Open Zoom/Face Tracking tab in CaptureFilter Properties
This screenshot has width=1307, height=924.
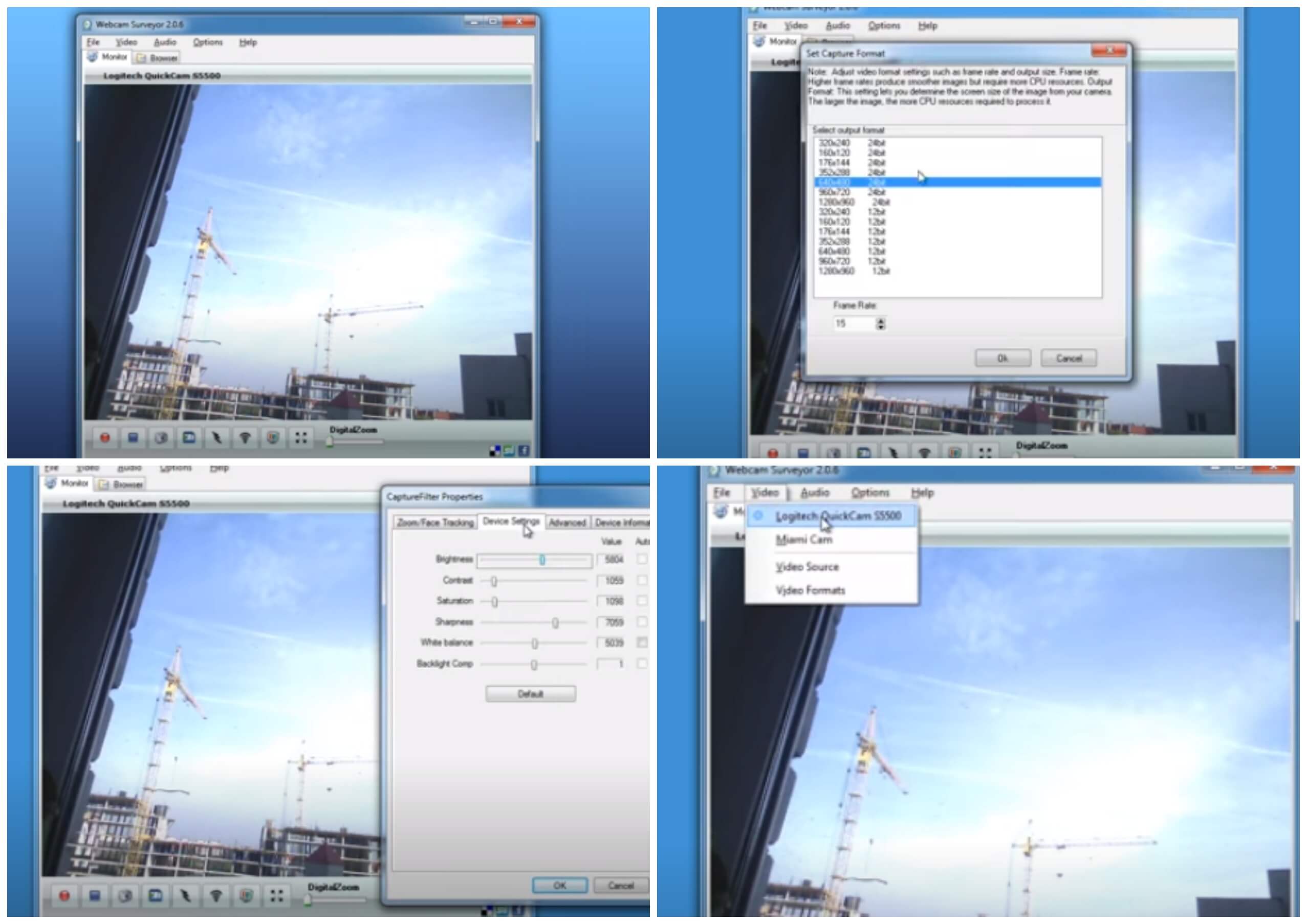pos(435,522)
